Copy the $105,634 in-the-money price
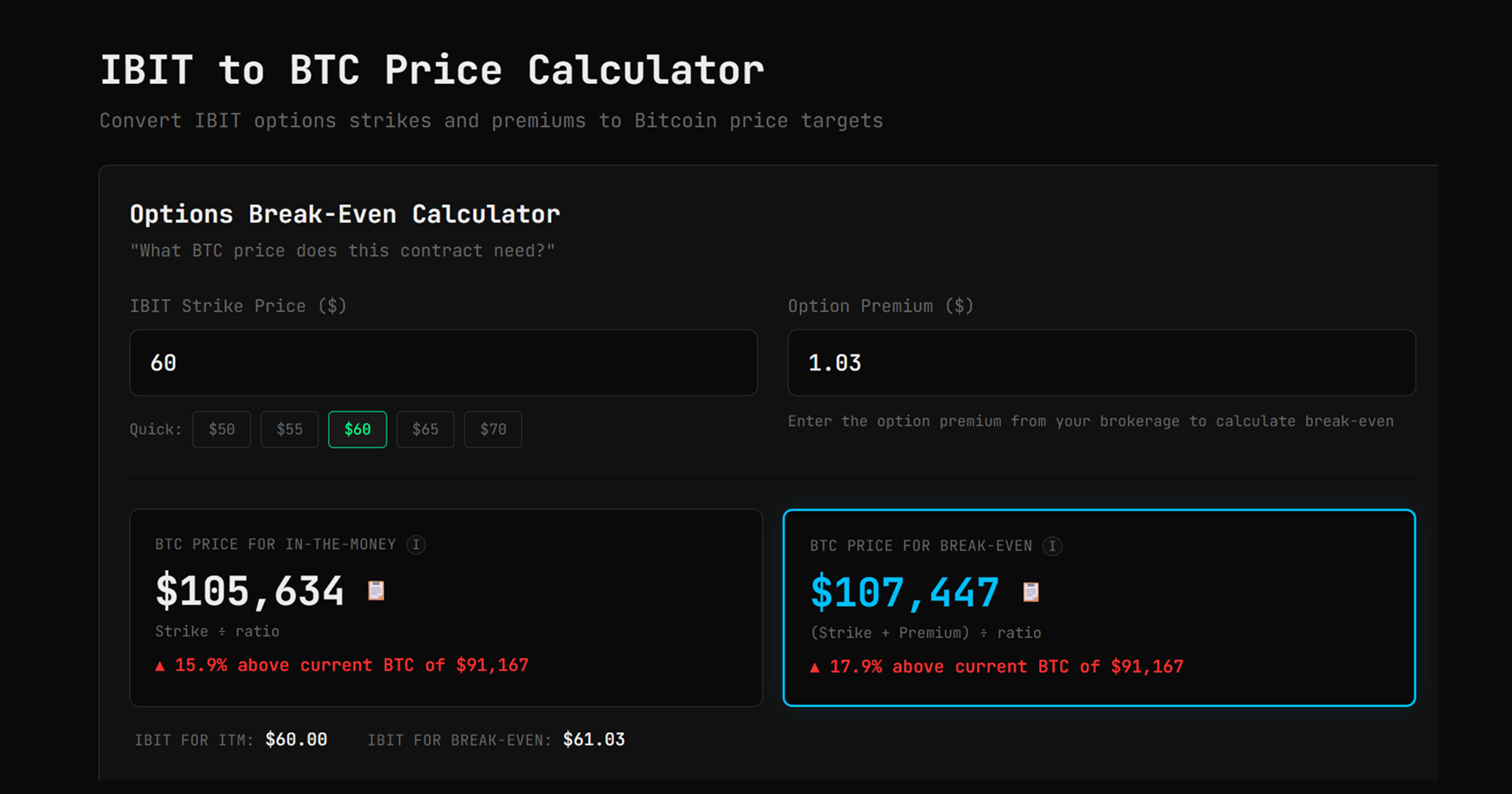The image size is (1512, 794). point(249,590)
